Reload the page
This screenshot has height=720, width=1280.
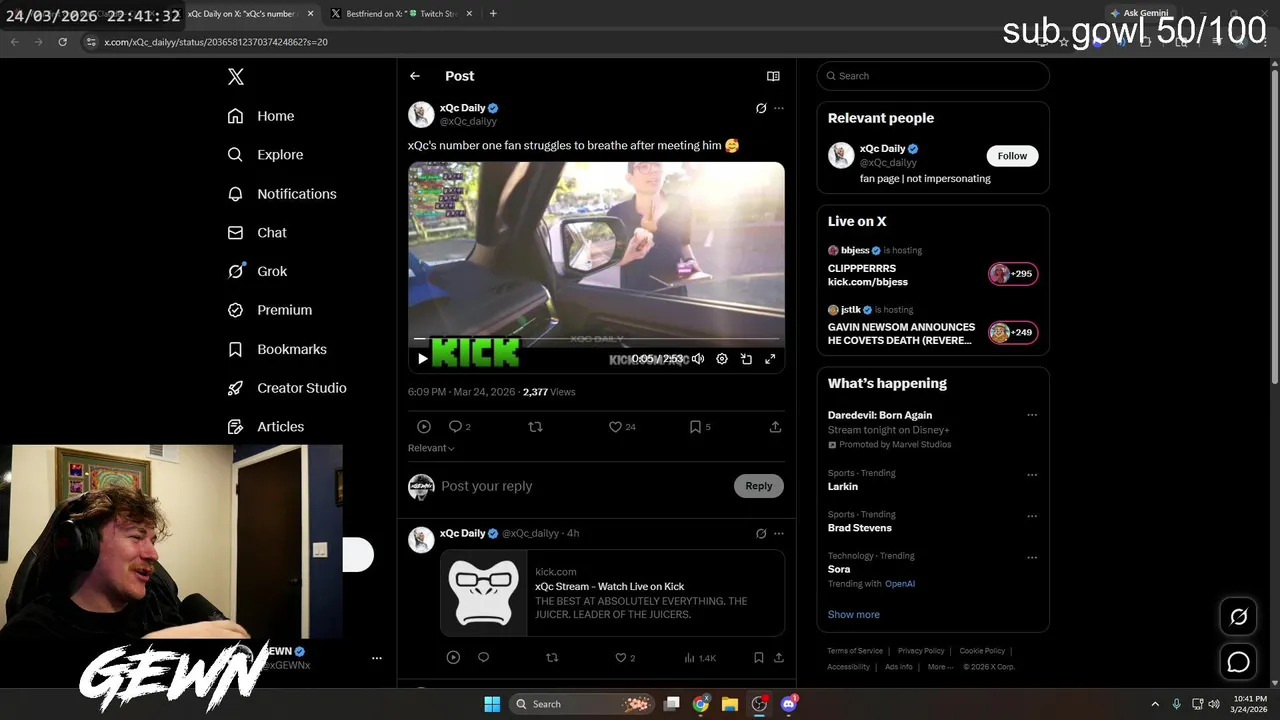click(x=62, y=42)
